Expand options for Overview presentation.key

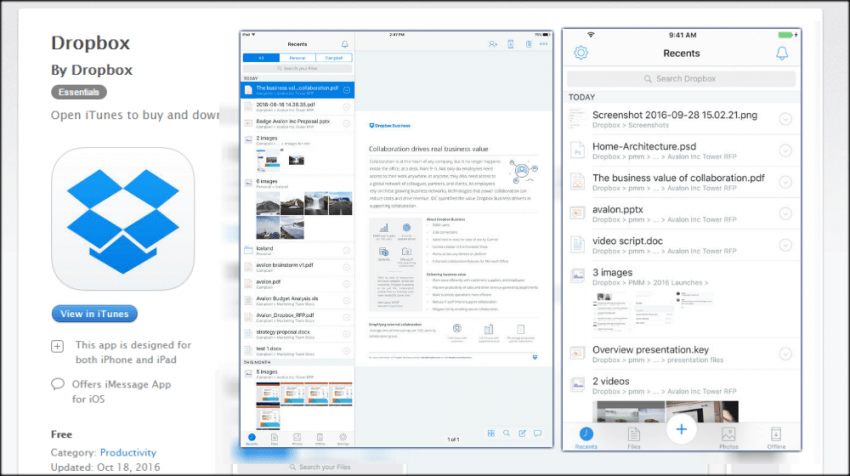pos(785,354)
